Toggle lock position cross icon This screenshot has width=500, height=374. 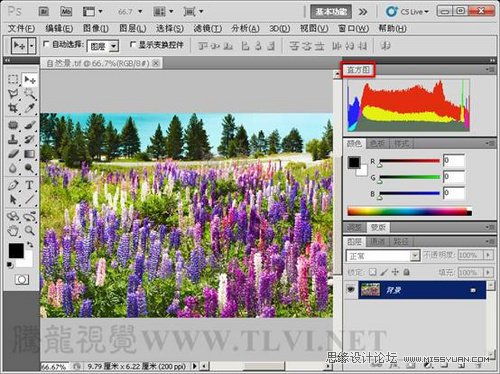(x=395, y=272)
